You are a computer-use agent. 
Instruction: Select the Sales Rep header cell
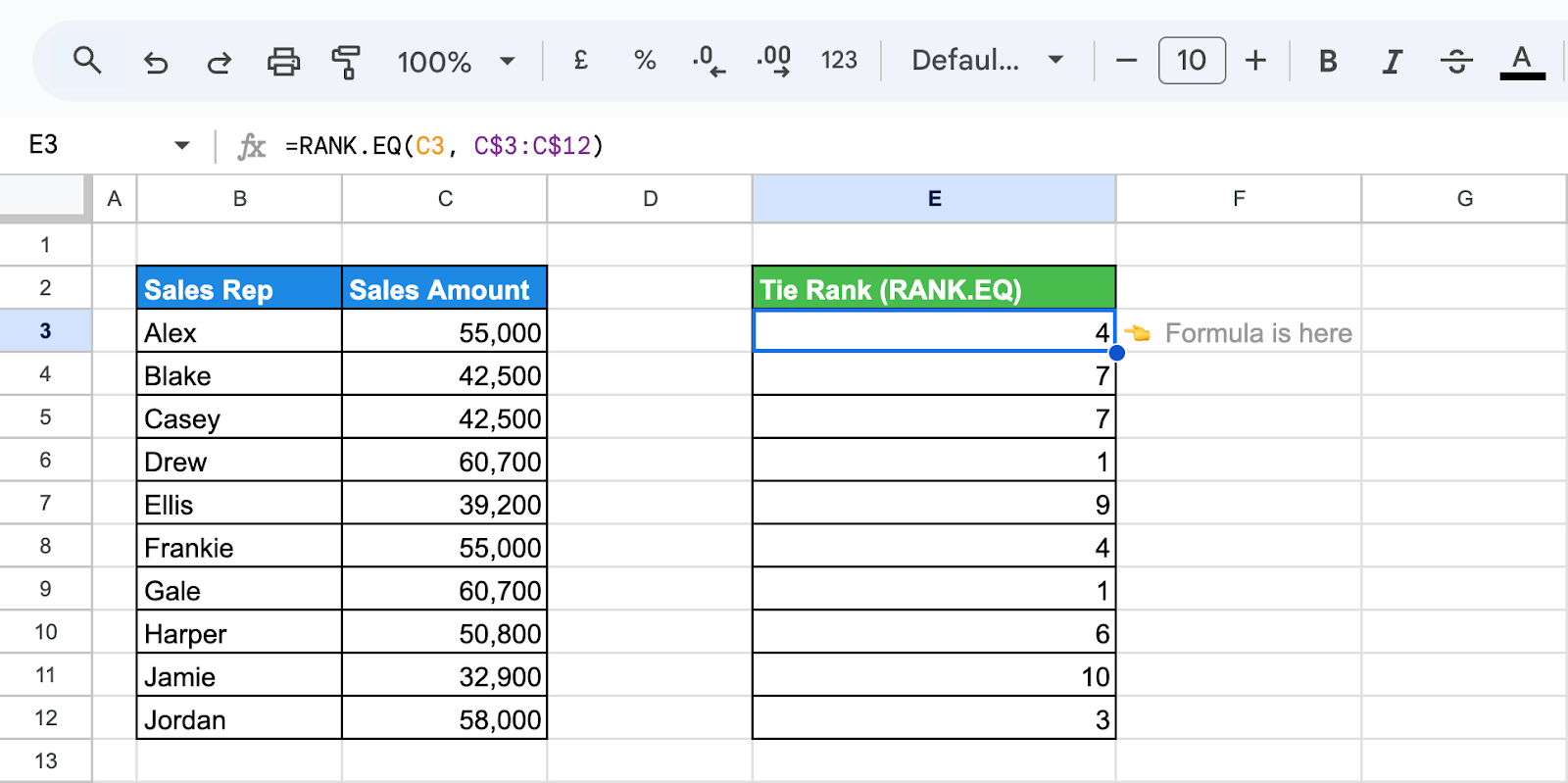tap(239, 288)
